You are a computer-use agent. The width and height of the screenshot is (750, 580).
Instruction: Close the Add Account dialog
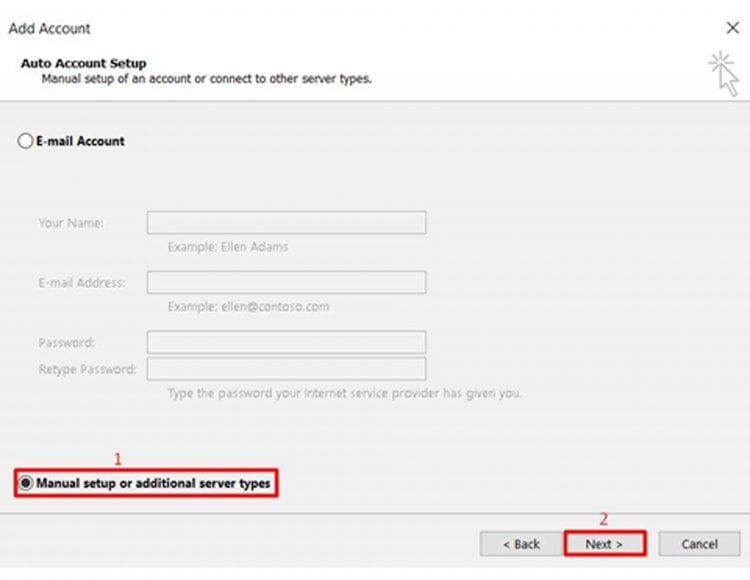click(732, 28)
